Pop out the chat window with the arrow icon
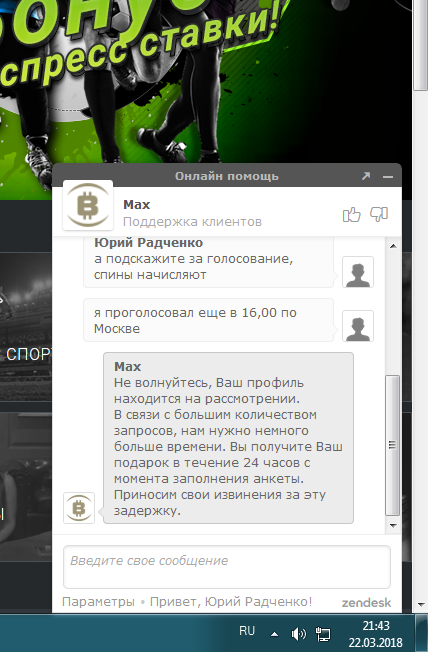Viewport: 428px width, 652px height. 366,176
